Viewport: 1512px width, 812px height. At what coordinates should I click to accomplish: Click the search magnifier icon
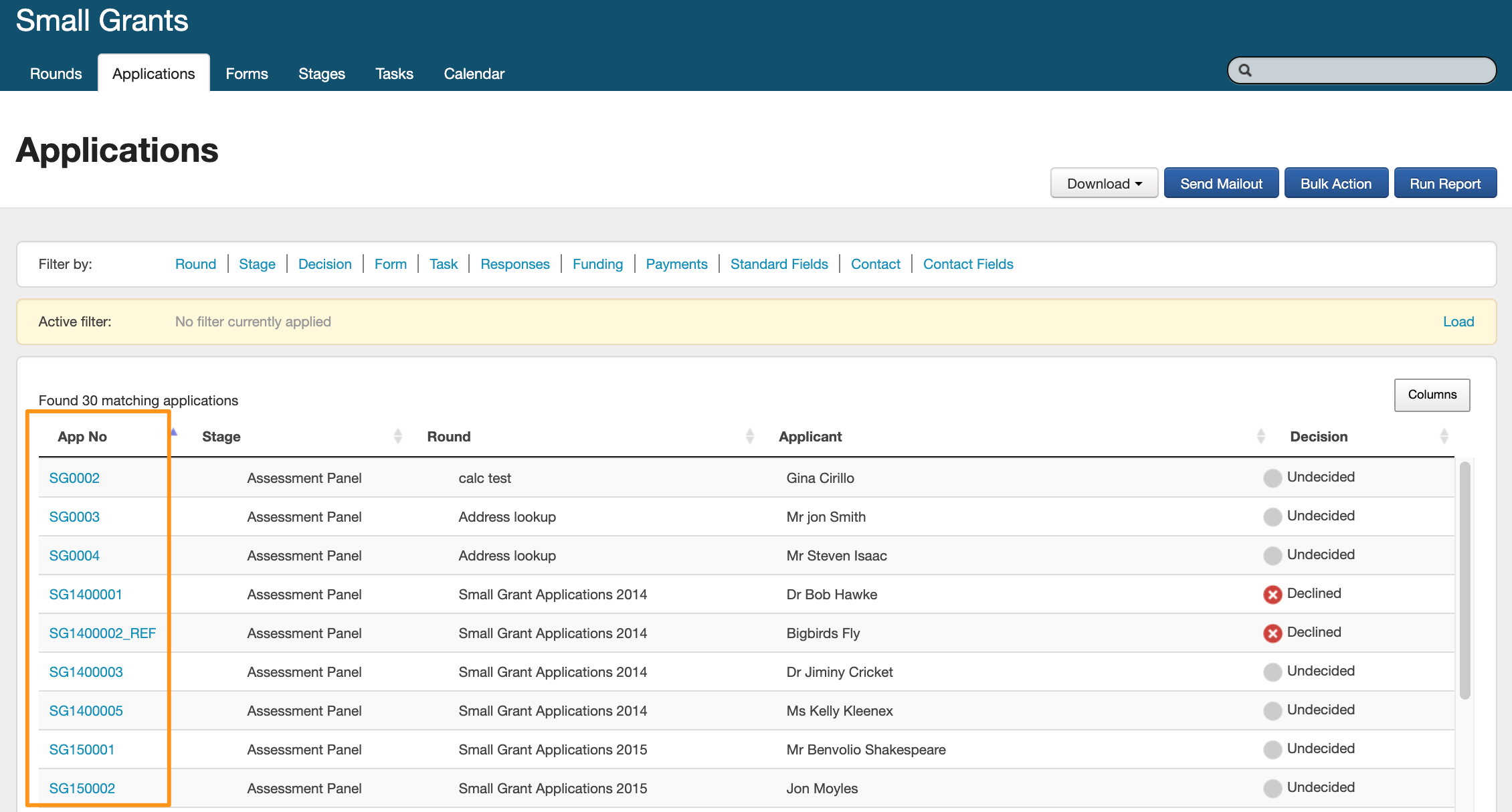[1244, 70]
